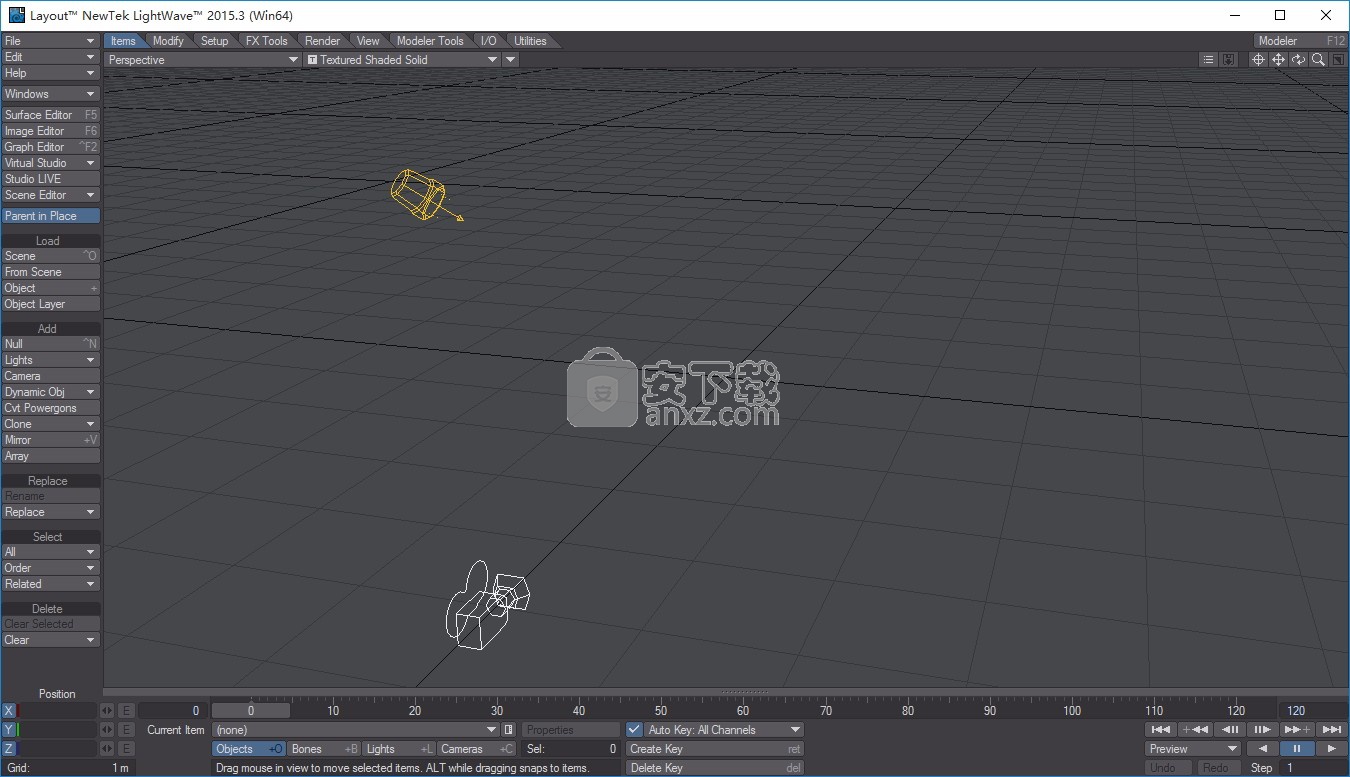Viewport: 1350px width, 777px height.
Task: Open envelope E button for Z channel
Action: (126, 748)
